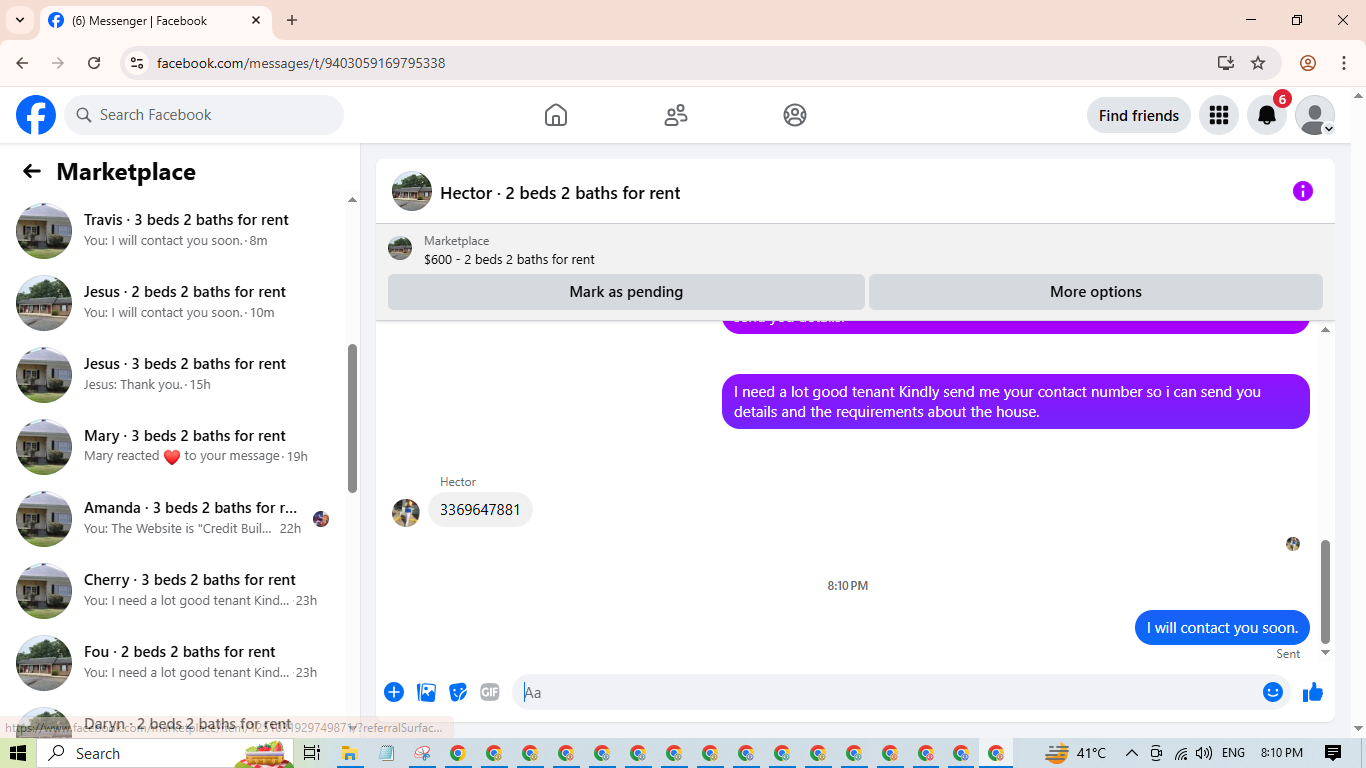The image size is (1366, 768).
Task: Open File Explorer from the taskbar
Action: pos(349,753)
